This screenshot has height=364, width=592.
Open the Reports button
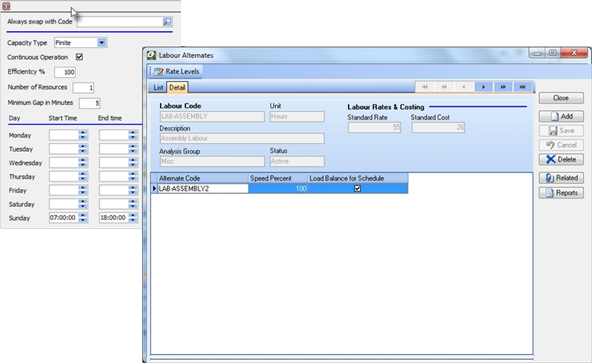pos(561,193)
